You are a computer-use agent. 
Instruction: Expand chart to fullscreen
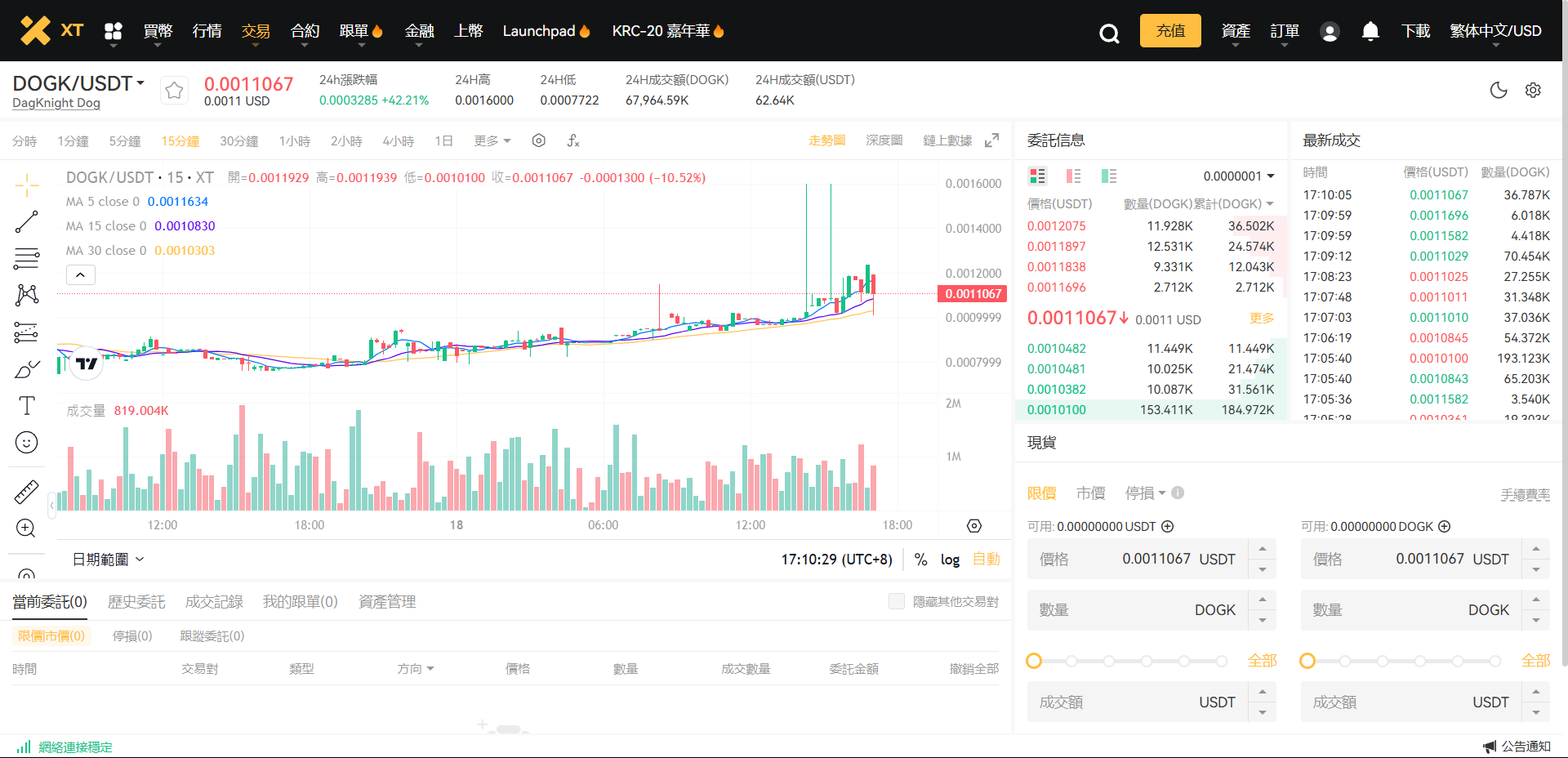(x=991, y=140)
